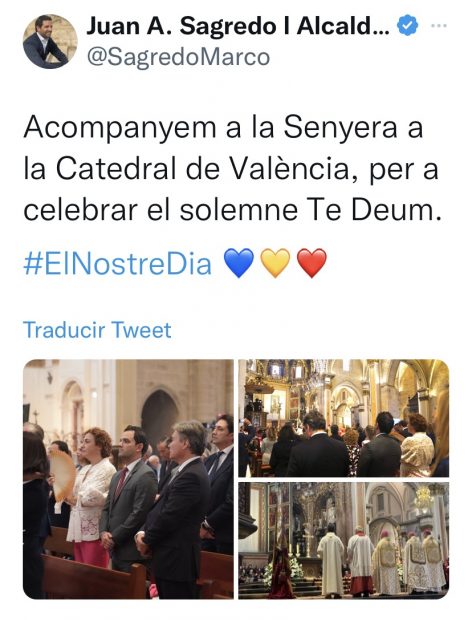Click the yellow heart emoji
Screen dimensions: 472x620
pos(276,263)
